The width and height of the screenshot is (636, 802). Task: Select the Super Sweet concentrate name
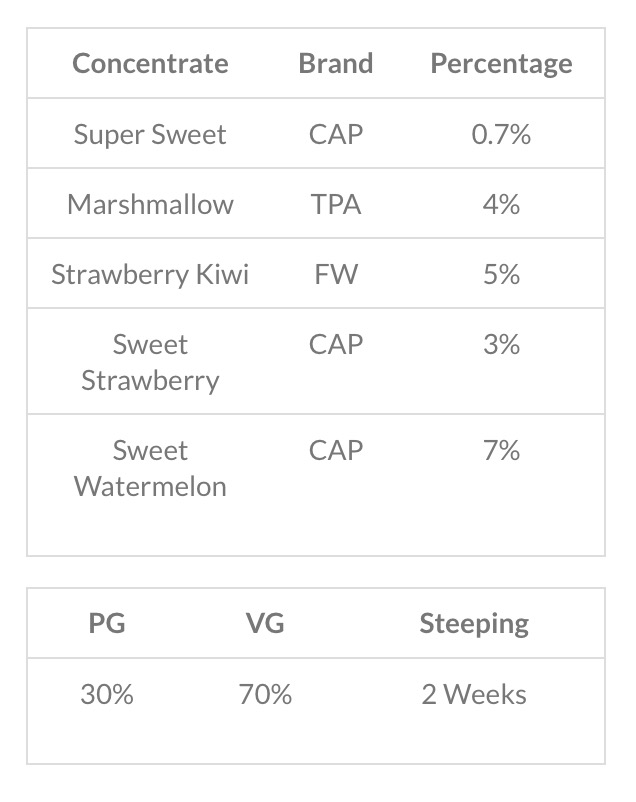[150, 134]
